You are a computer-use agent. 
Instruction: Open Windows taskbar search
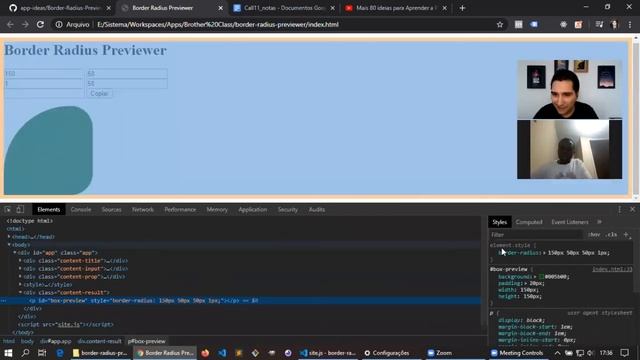pyautogui.click(x=25, y=353)
